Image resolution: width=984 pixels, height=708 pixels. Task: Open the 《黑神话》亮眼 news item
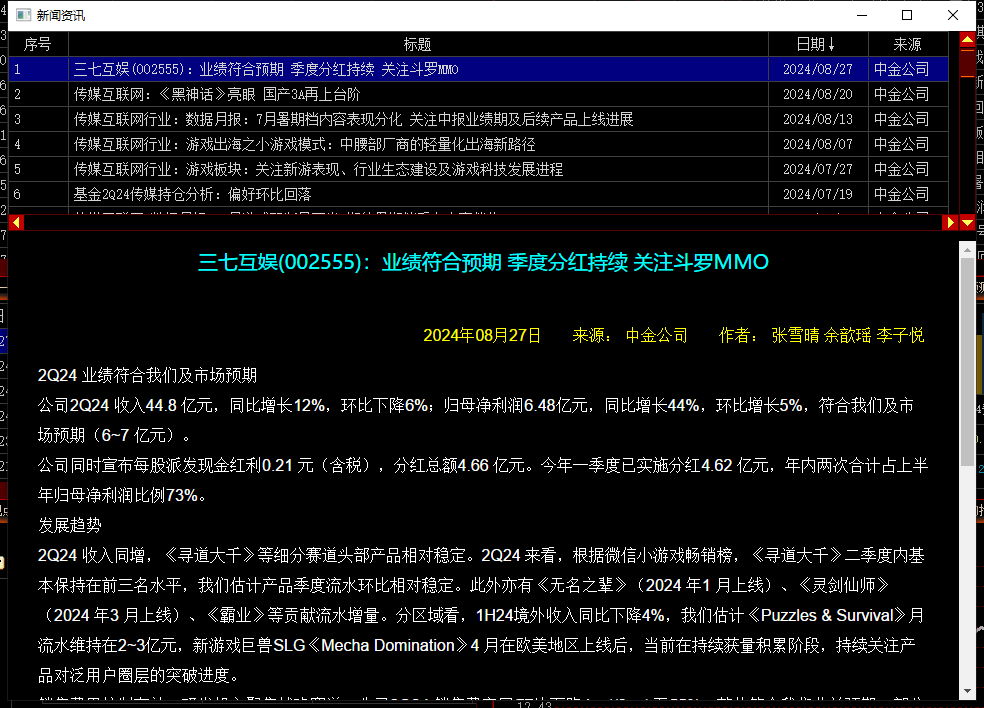[216, 95]
